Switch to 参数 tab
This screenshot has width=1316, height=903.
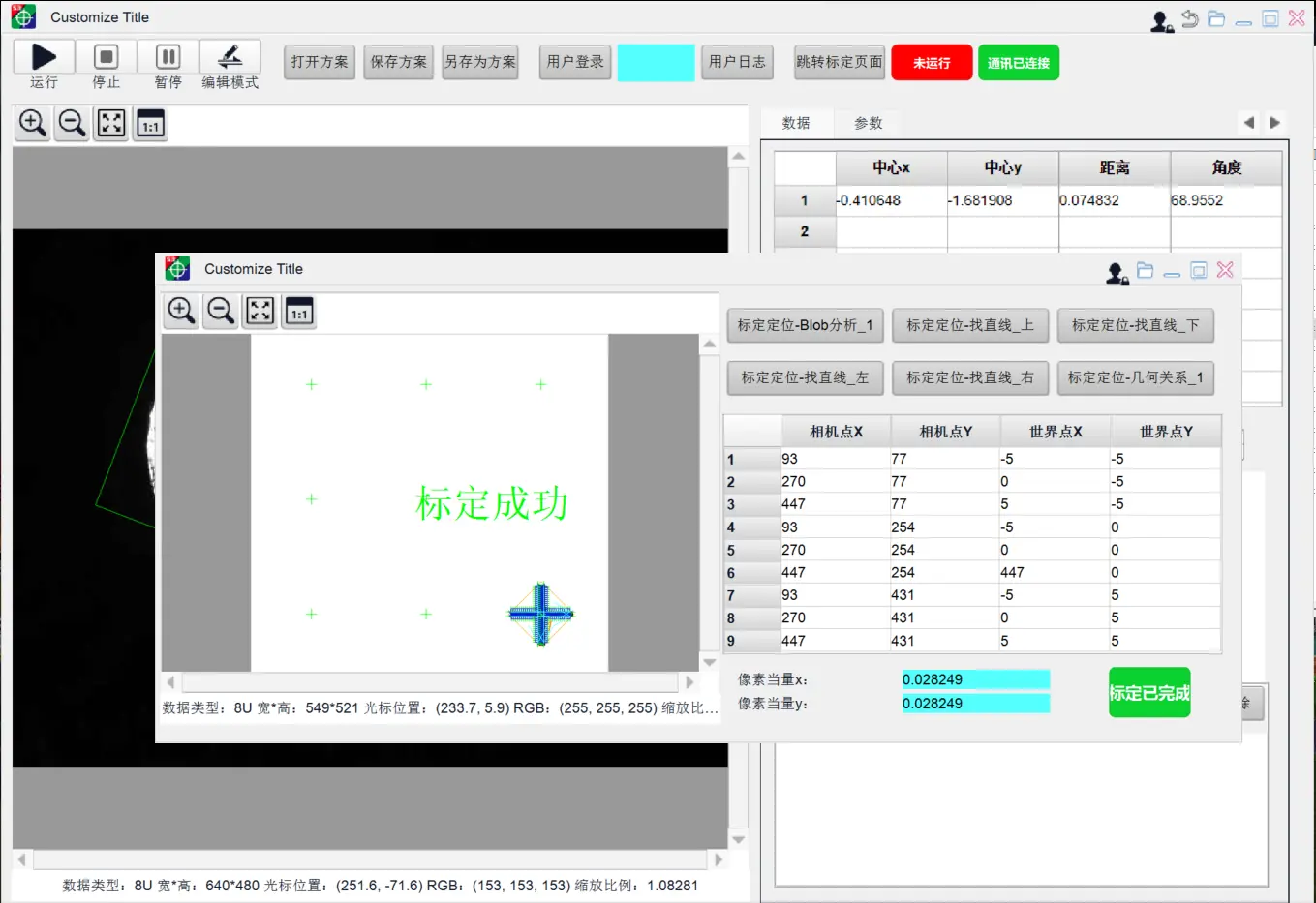(869, 123)
